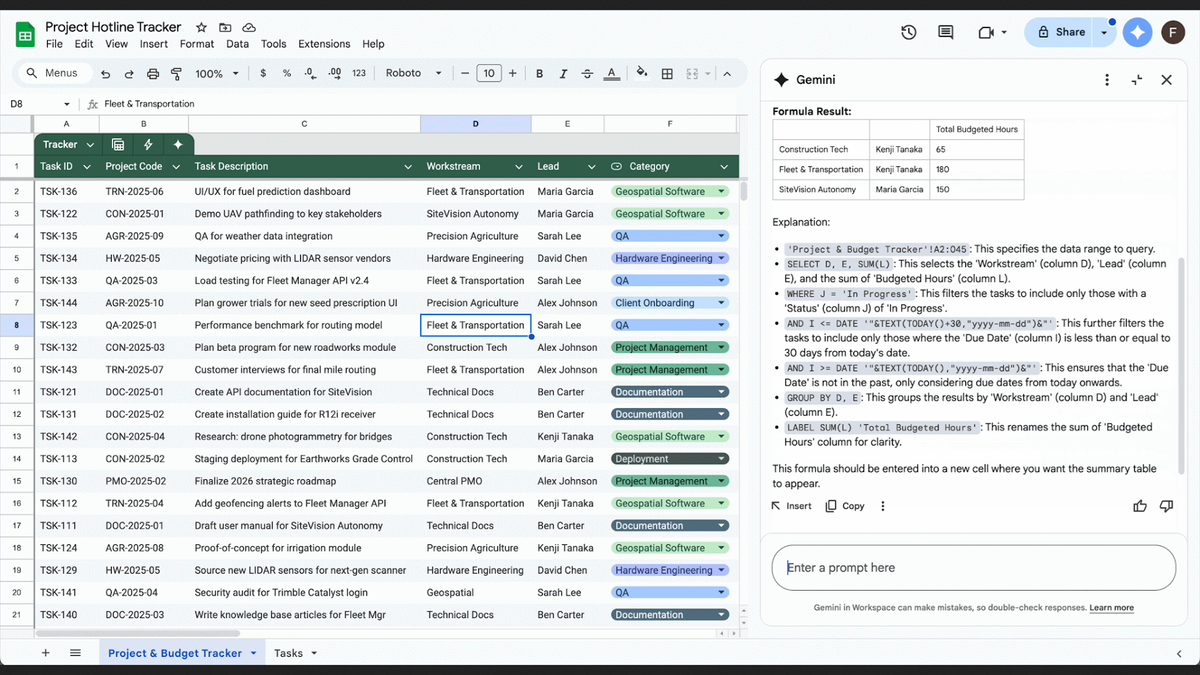Open the Learn more link under Gemini
Screen dimensions: 1200x675
point(1111,607)
